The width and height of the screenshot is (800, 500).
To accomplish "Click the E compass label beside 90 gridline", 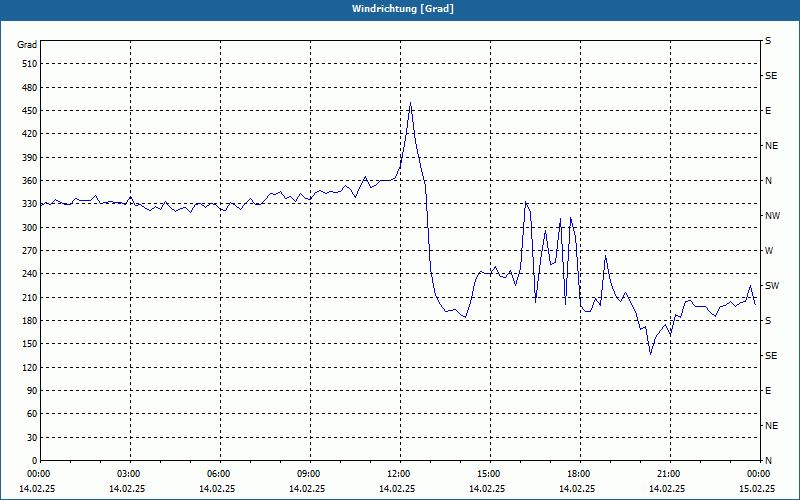I will point(768,391).
